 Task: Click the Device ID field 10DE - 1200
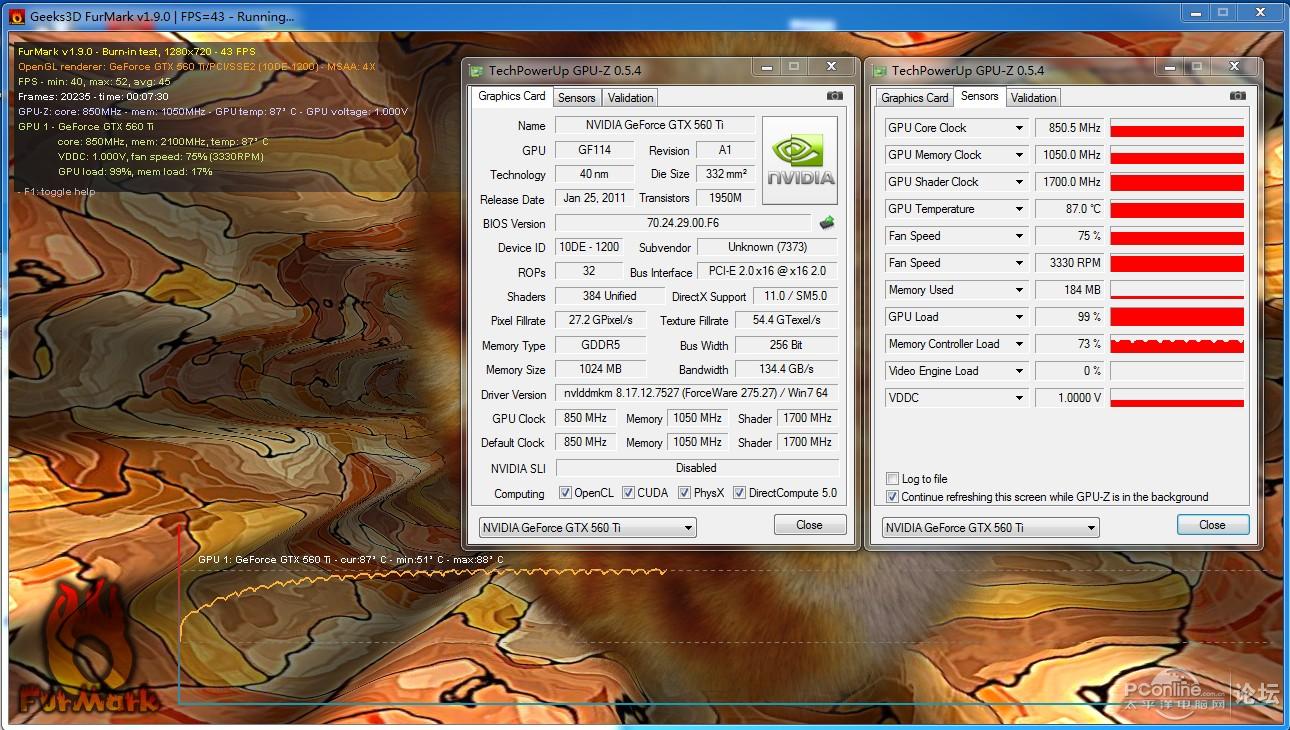pos(589,246)
